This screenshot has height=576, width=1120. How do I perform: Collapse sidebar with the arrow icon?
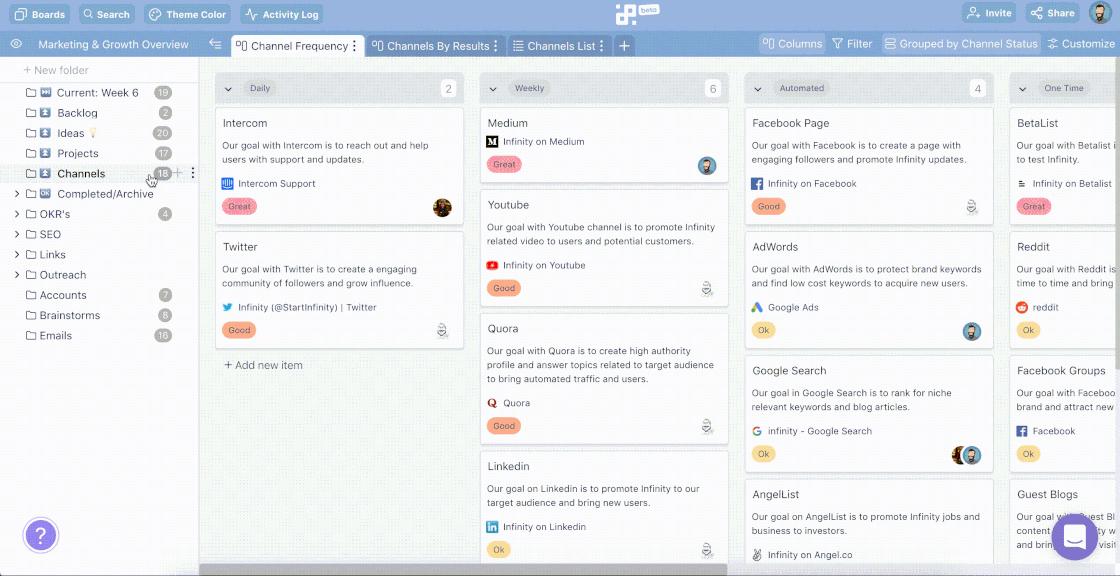[215, 44]
